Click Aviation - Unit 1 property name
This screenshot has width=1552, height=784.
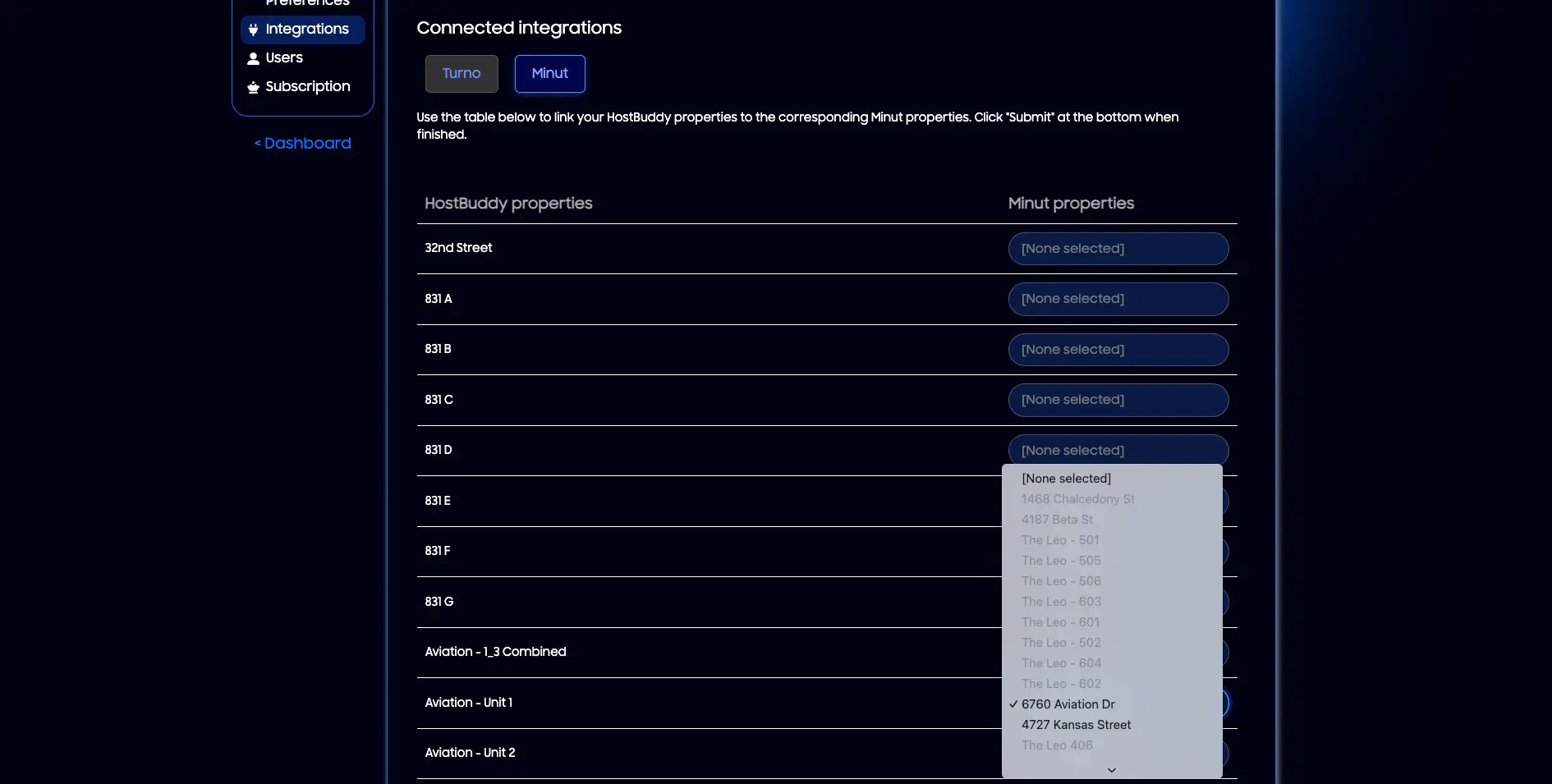tap(469, 703)
